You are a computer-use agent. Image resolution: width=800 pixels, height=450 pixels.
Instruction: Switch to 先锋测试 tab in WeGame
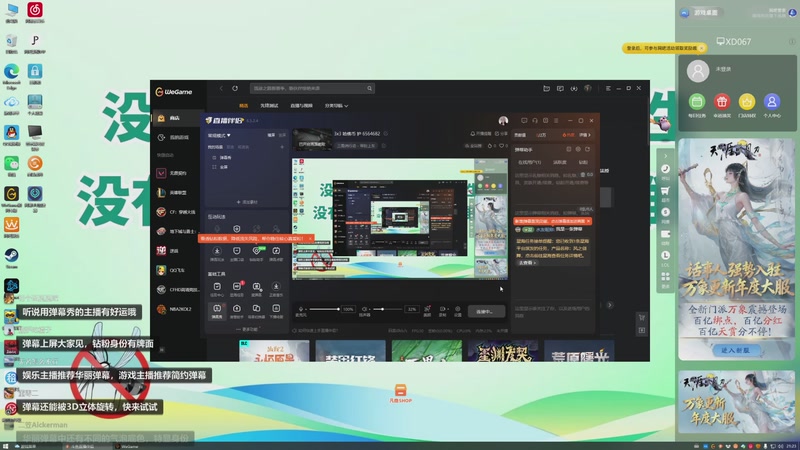(x=269, y=106)
